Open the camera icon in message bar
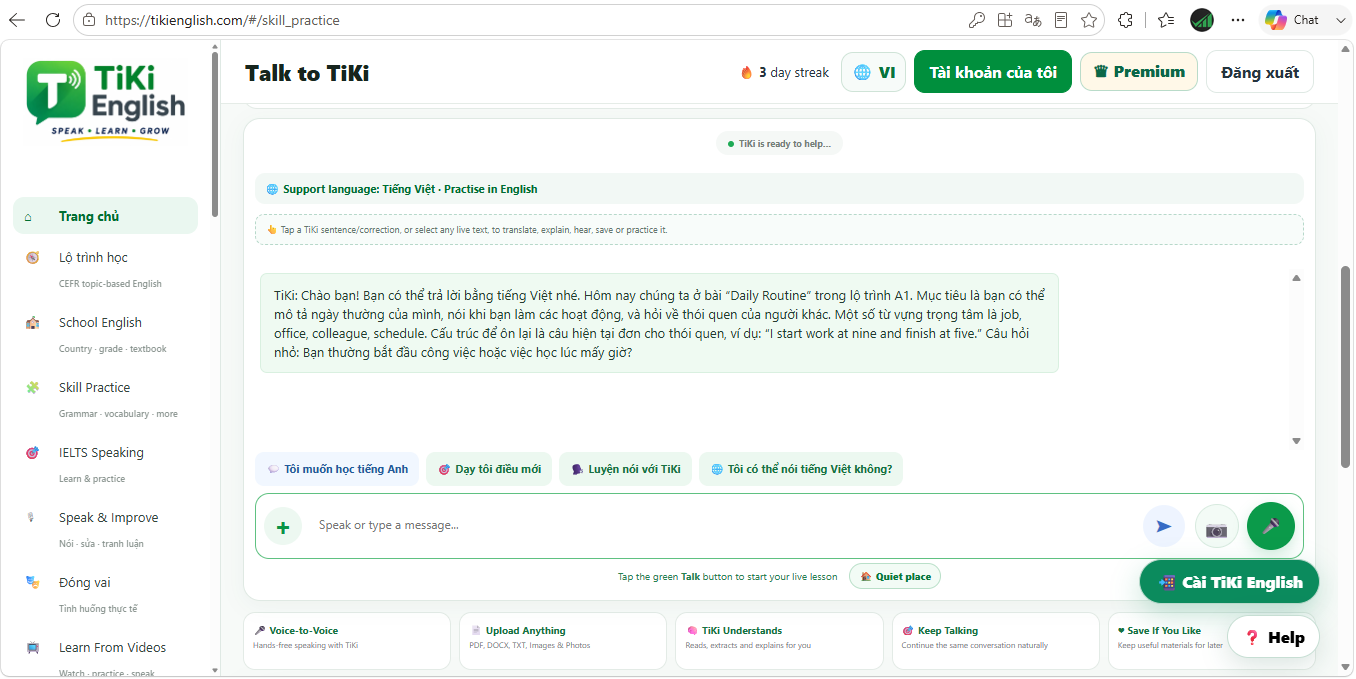 [x=1216, y=526]
